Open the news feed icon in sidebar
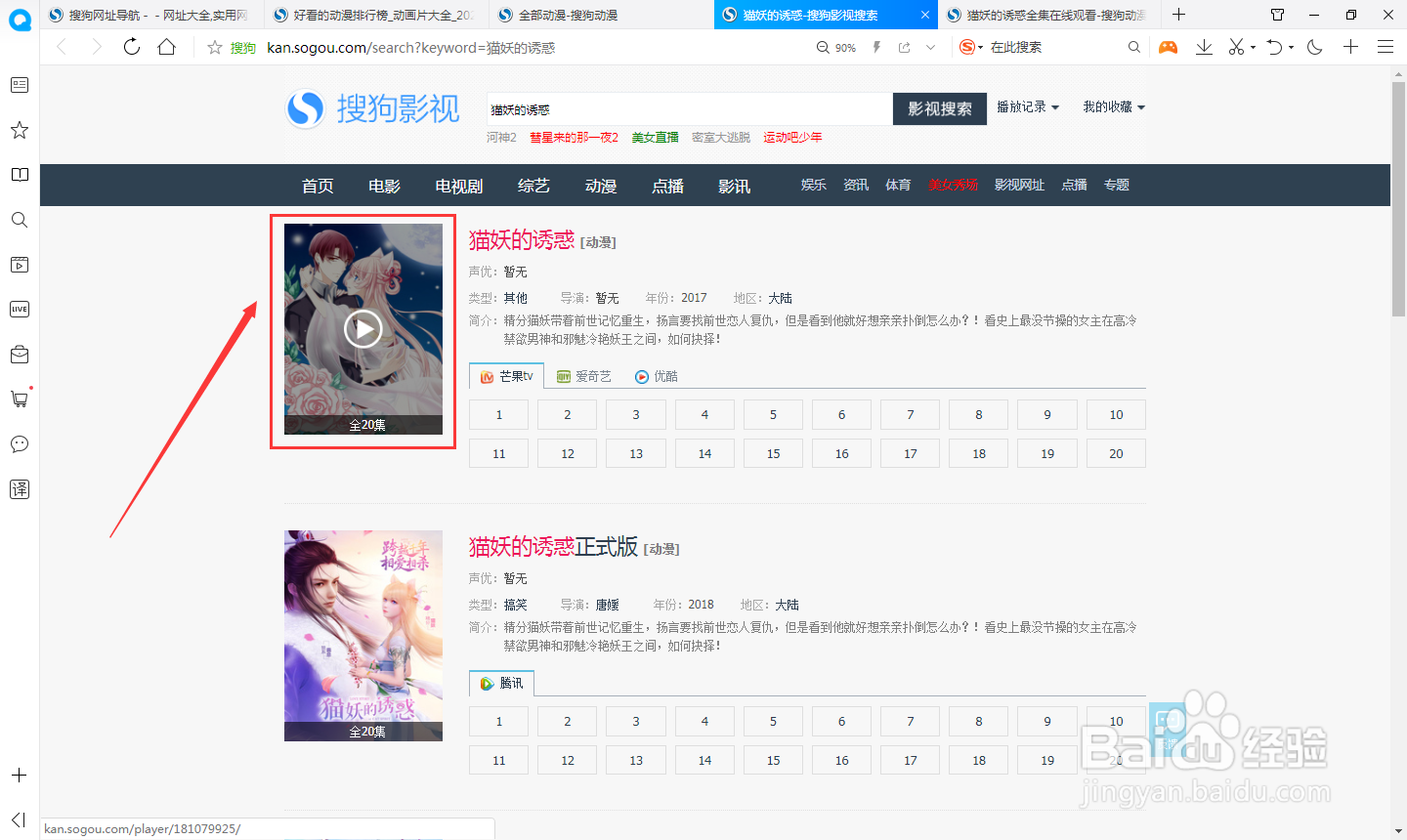 click(x=20, y=85)
